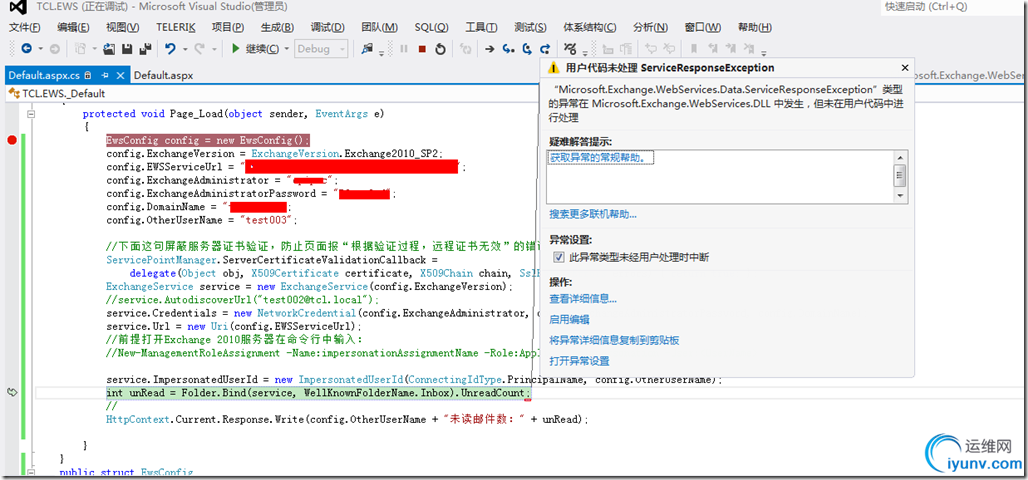Click the new project toolbar icon
Image resolution: width=1028 pixels, height=480 pixels.
(81, 49)
